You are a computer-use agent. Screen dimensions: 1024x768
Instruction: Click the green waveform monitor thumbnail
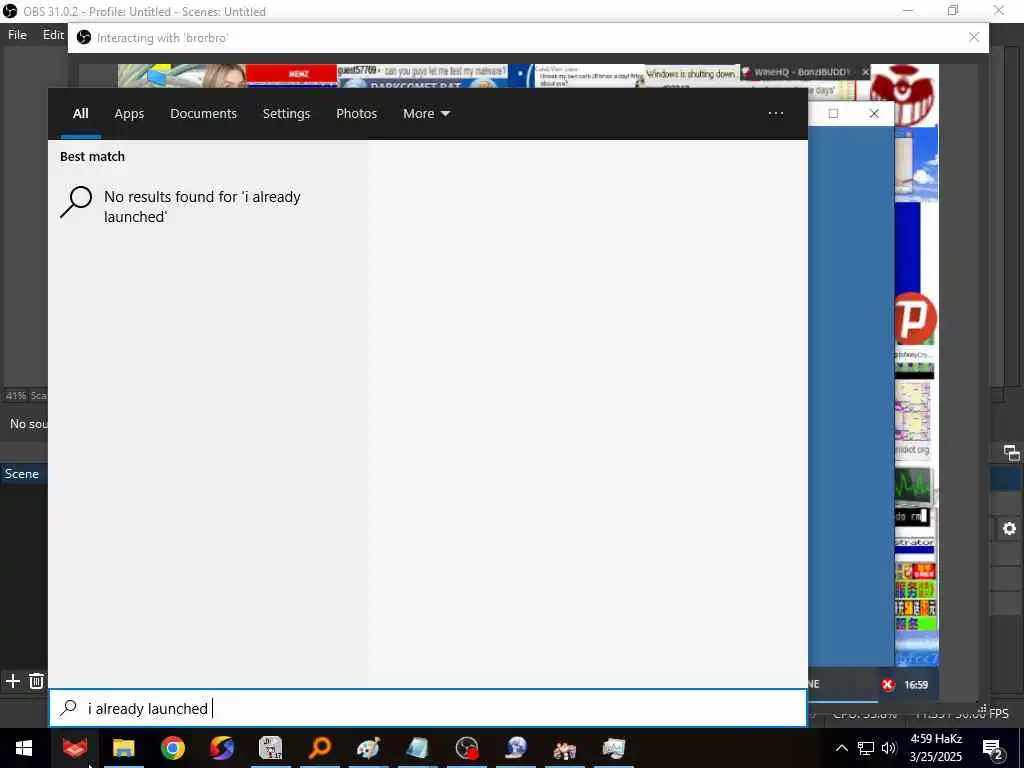(914, 486)
